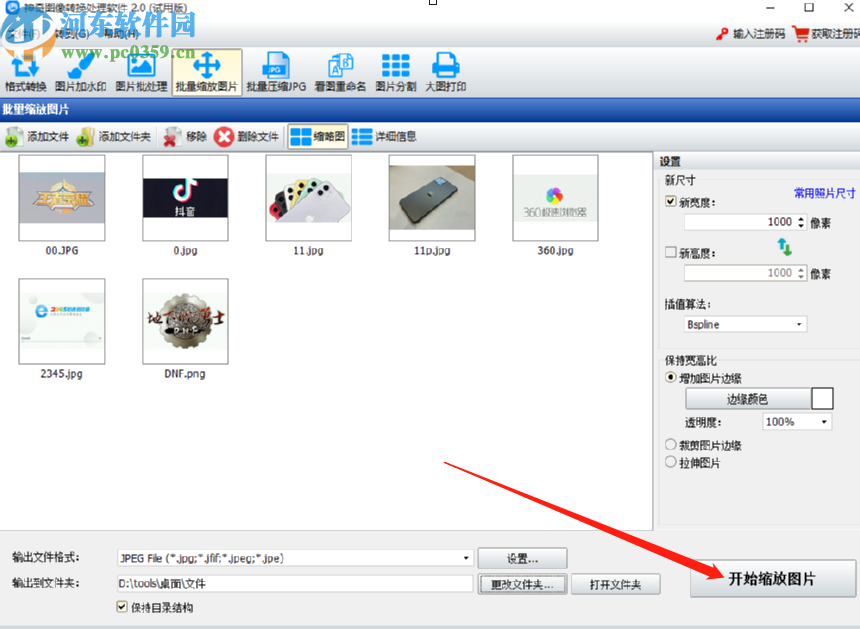Click the 输出到文件夹 path field
Image resolution: width=860 pixels, height=629 pixels.
pos(295,583)
